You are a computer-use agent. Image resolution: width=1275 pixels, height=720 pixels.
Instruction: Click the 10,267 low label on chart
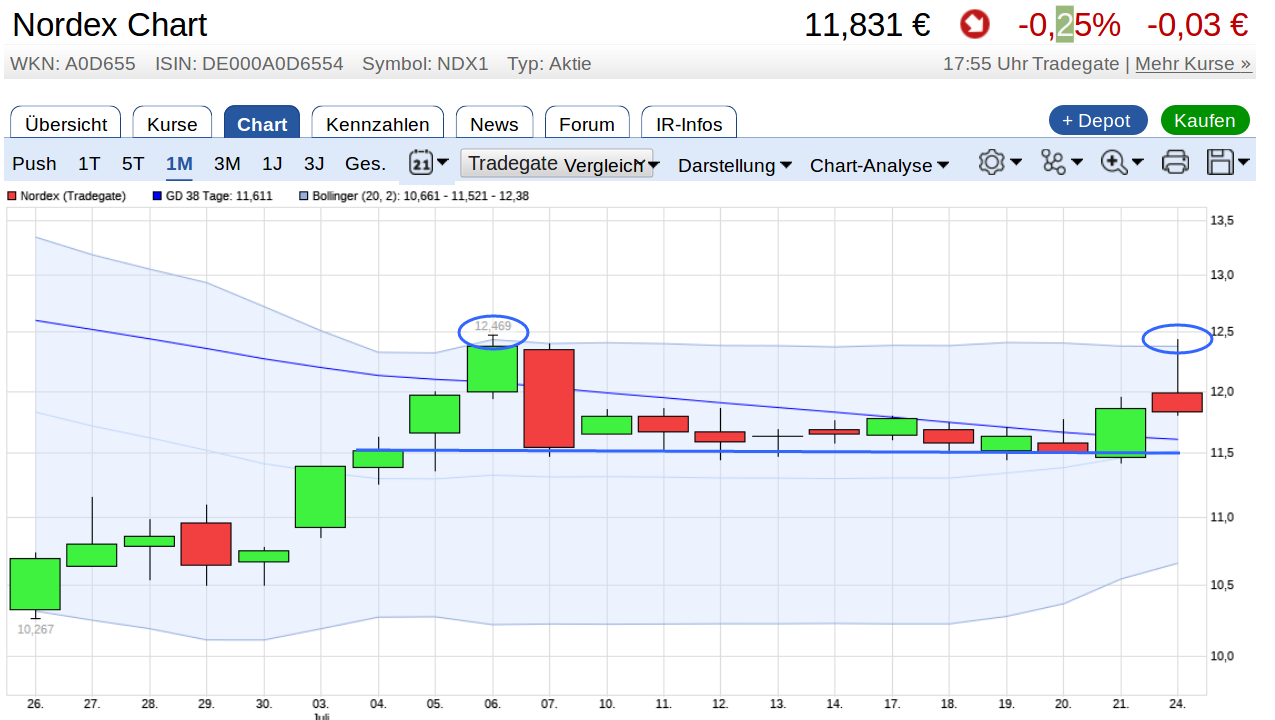click(36, 629)
